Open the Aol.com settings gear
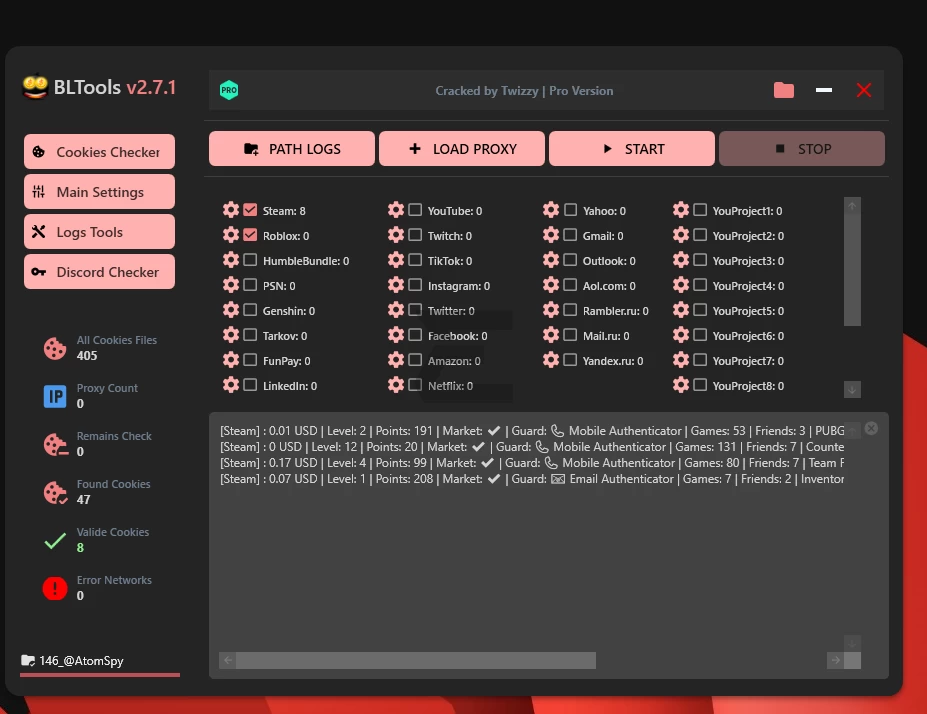The height and width of the screenshot is (714, 927). (550, 285)
